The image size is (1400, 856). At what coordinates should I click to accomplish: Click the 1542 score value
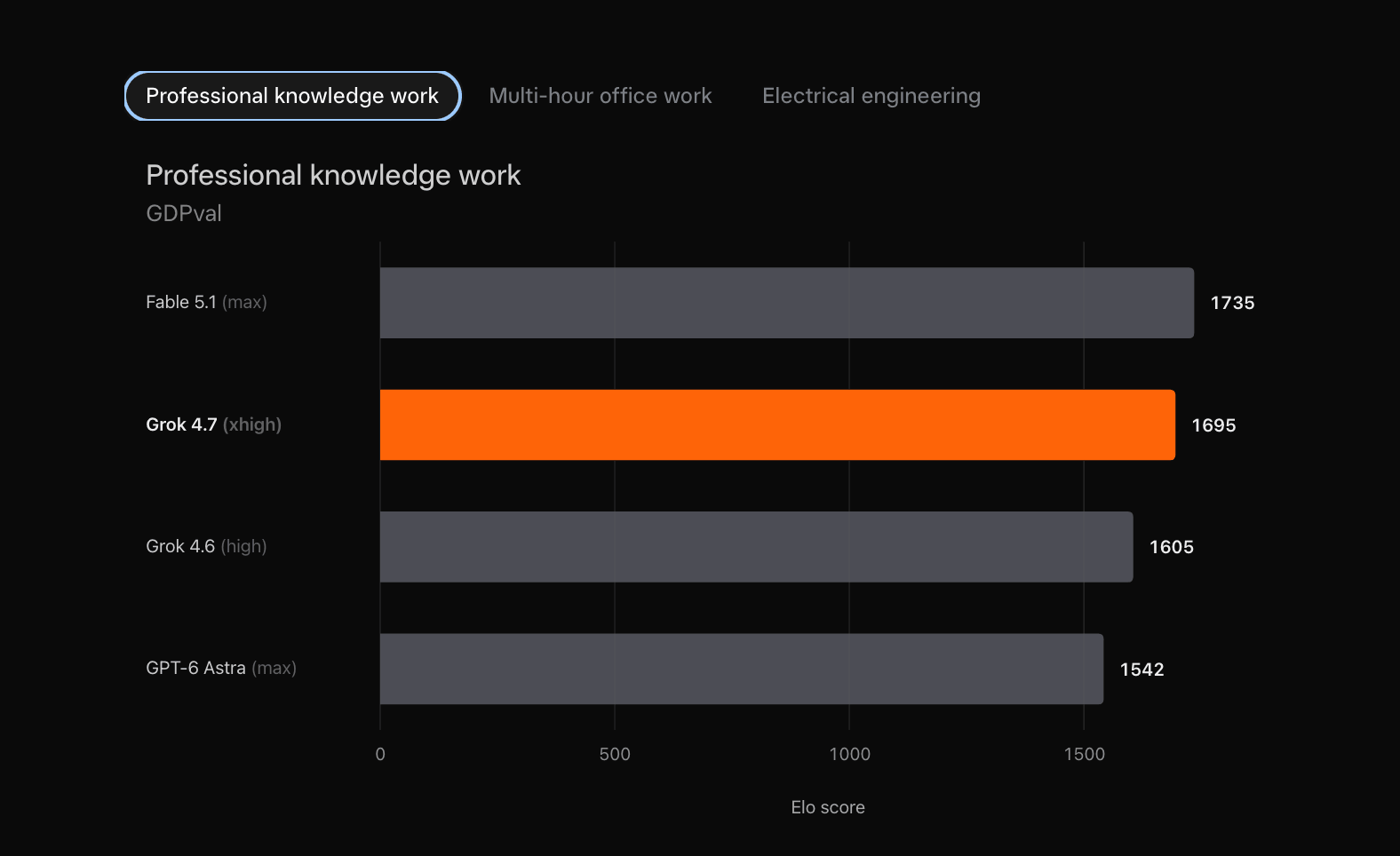pos(1142,670)
